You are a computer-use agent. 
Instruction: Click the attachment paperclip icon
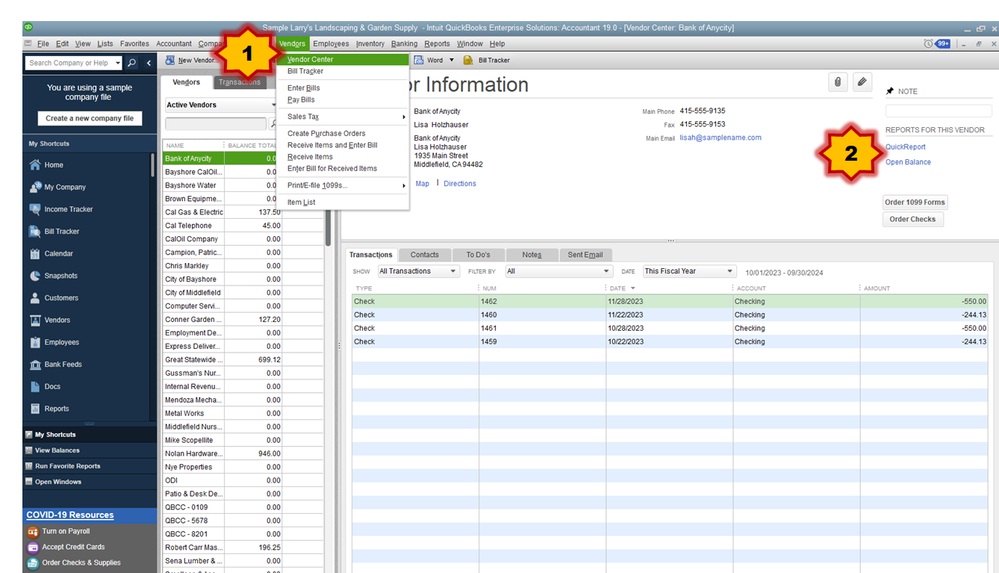tap(838, 82)
